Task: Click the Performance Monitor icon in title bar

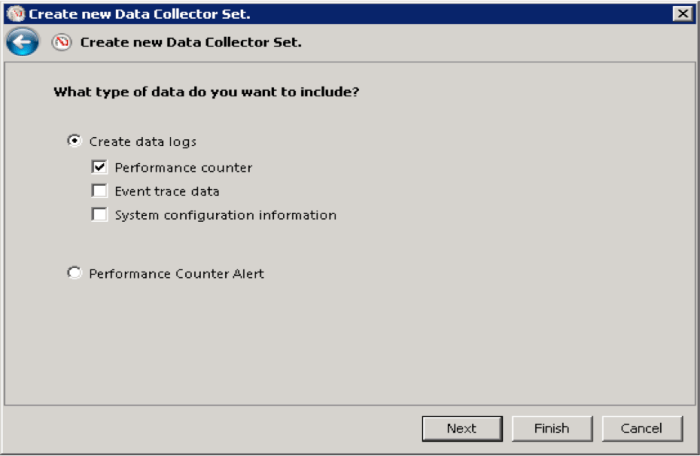Action: tap(14, 13)
